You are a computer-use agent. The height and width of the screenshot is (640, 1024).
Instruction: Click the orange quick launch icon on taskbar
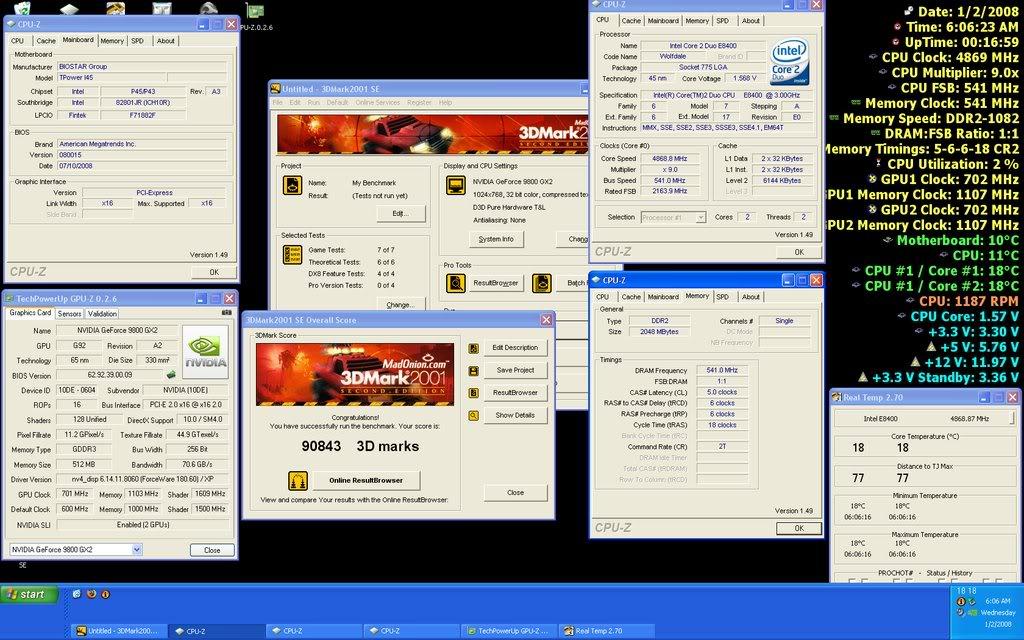coord(105,594)
